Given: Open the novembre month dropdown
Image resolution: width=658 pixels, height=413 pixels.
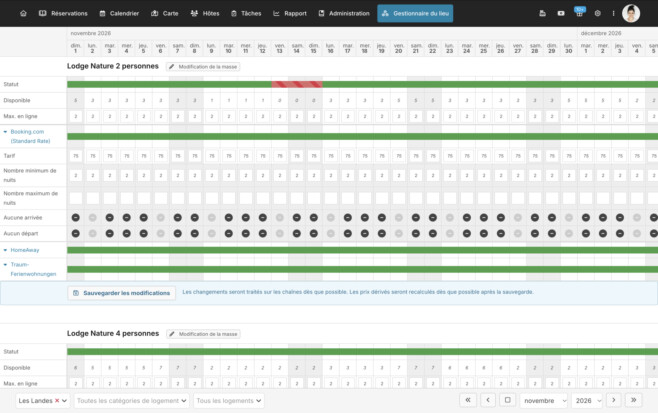Looking at the screenshot, I should pos(543,401).
